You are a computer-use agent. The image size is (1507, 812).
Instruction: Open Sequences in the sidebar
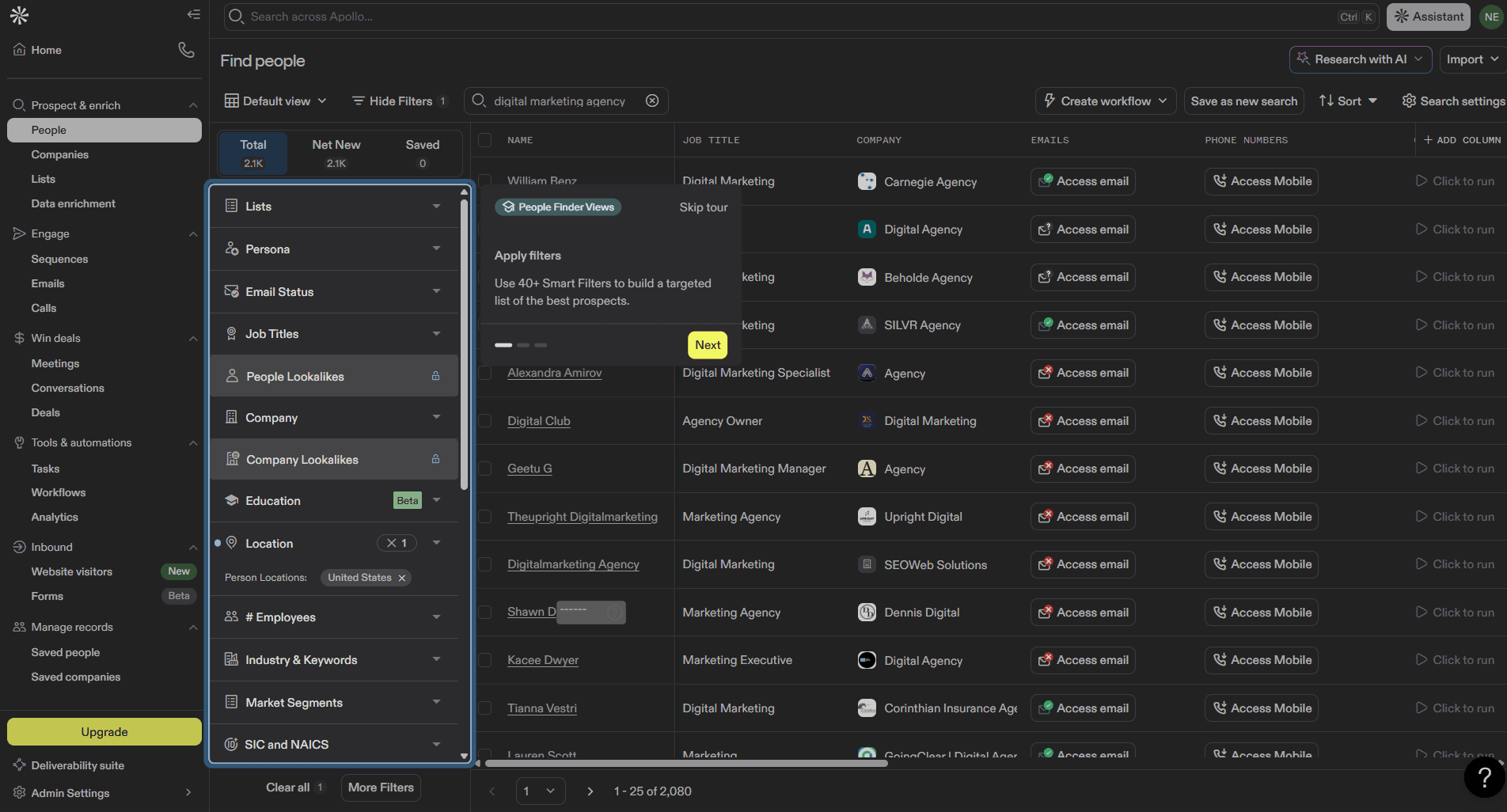(59, 259)
